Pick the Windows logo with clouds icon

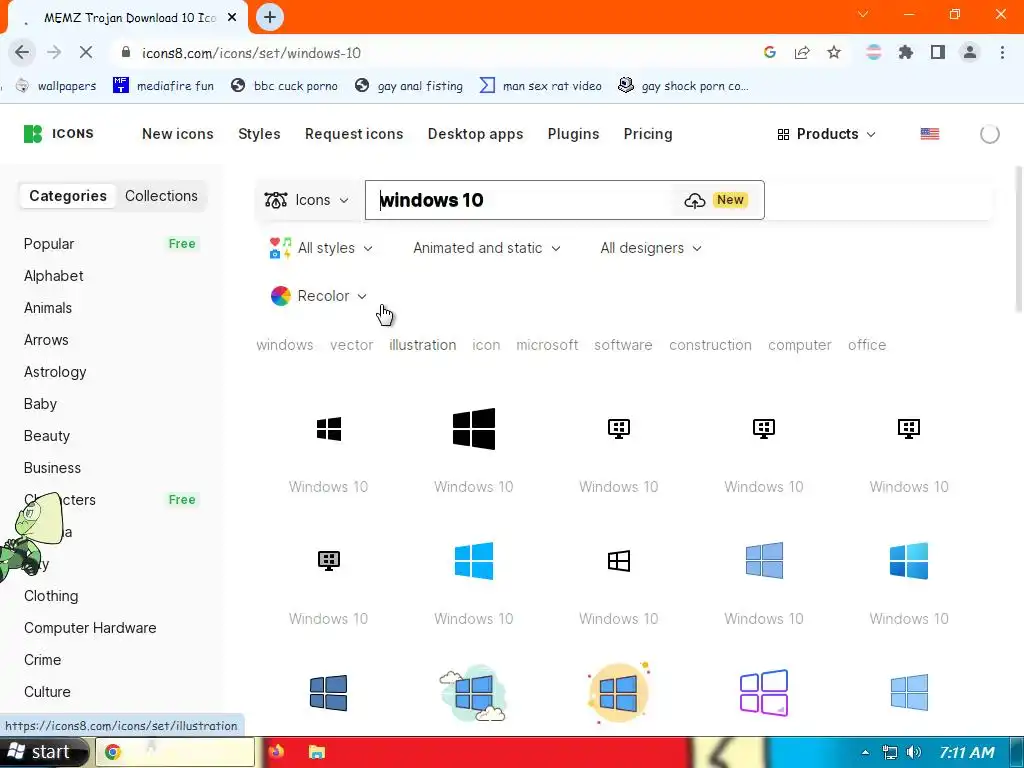pos(473,693)
